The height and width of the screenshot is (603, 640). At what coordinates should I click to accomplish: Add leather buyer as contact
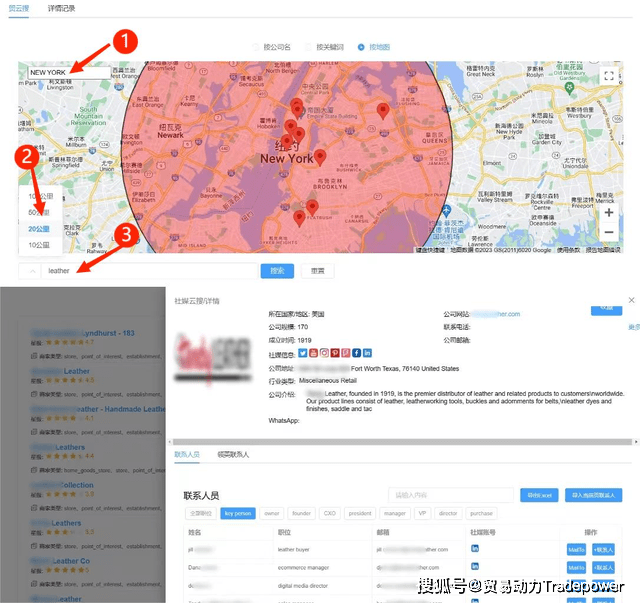[x=603, y=550]
